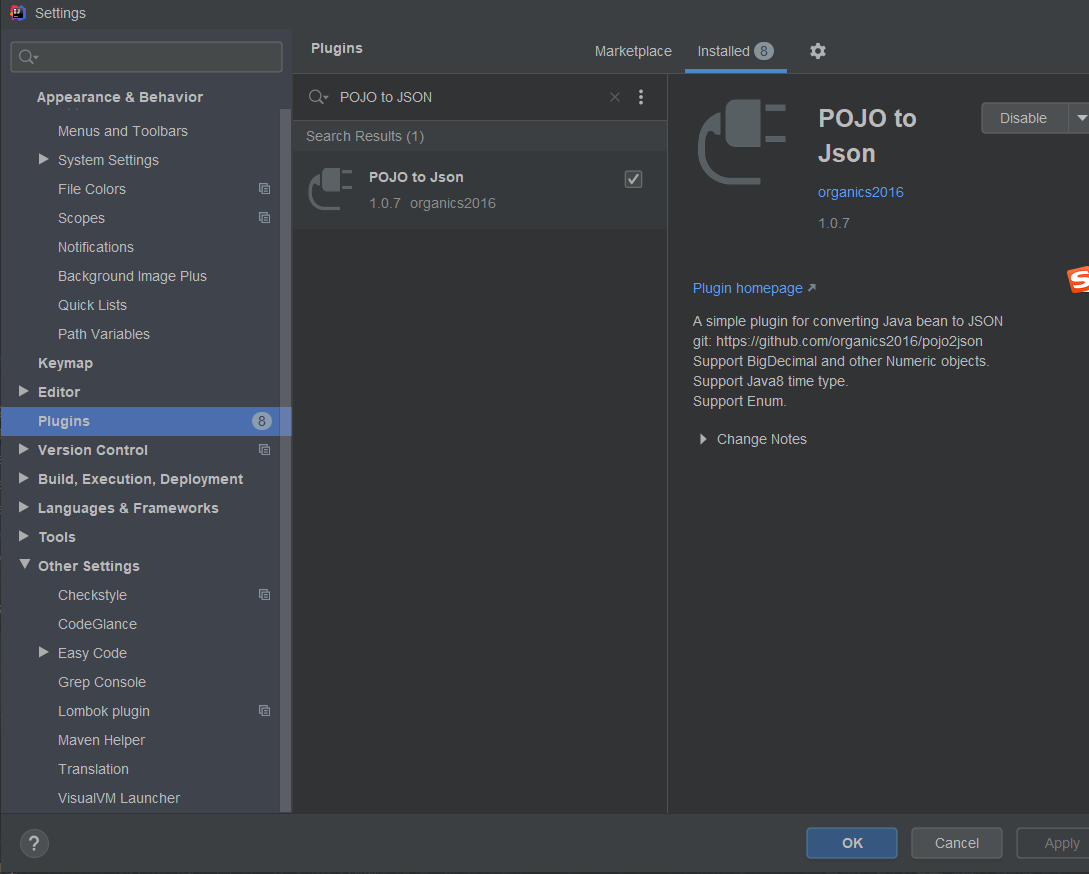Expand the Editor section

(24, 392)
